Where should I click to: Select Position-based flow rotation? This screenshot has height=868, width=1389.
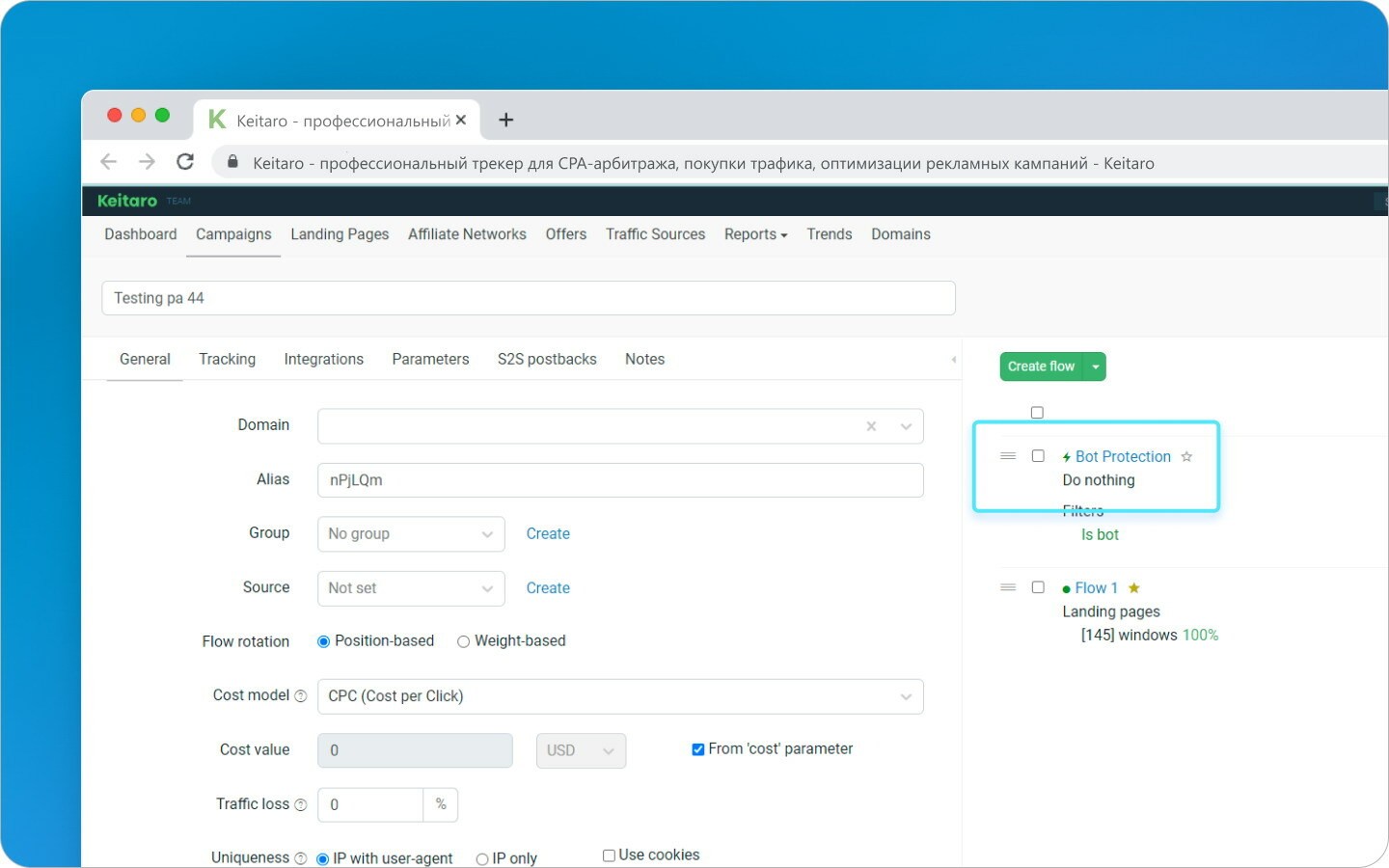(324, 641)
